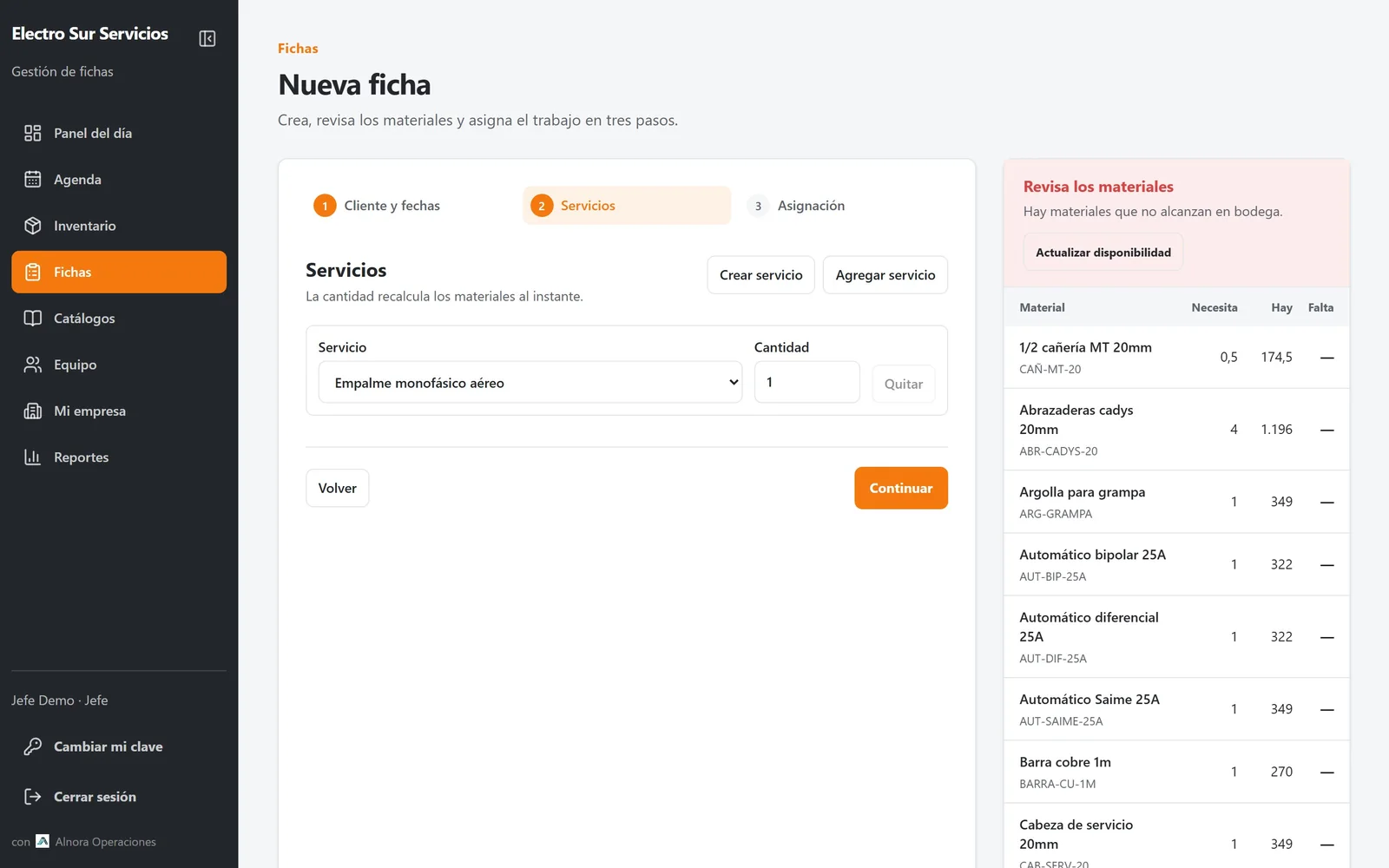The image size is (1389, 868).
Task: Click the Inventario box icon
Action: pyautogui.click(x=33, y=226)
